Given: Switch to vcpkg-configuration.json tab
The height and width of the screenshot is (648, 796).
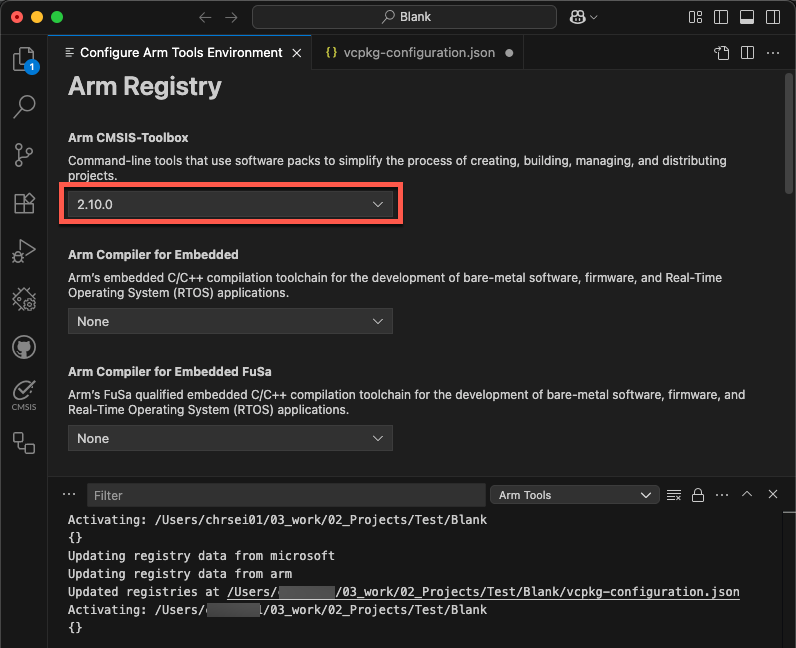Looking at the screenshot, I should [x=418, y=53].
